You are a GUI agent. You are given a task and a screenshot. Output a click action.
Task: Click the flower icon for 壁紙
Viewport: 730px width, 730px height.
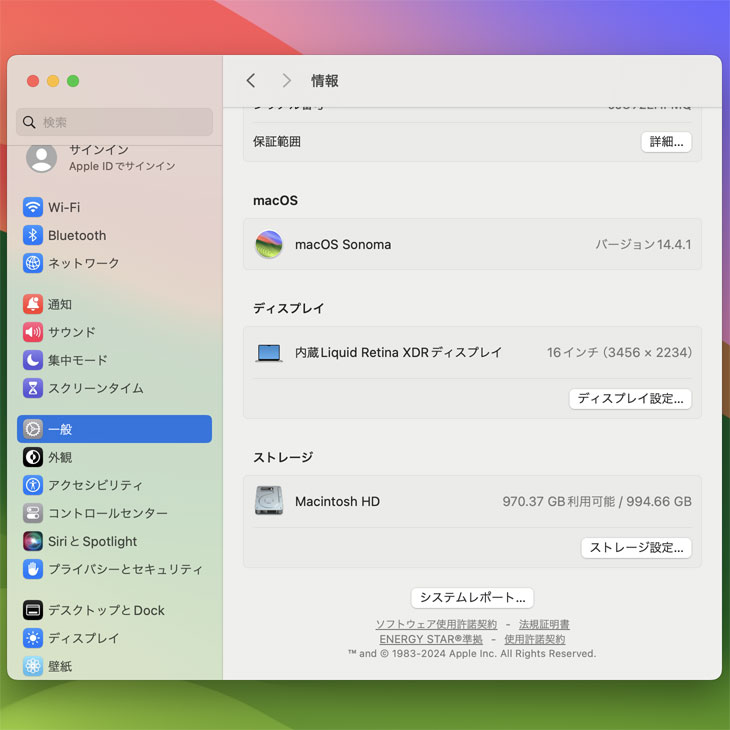[x=33, y=666]
